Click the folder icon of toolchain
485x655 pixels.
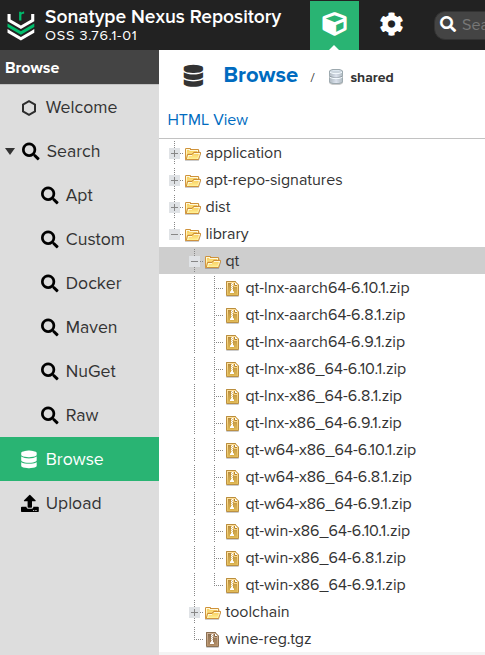(213, 613)
